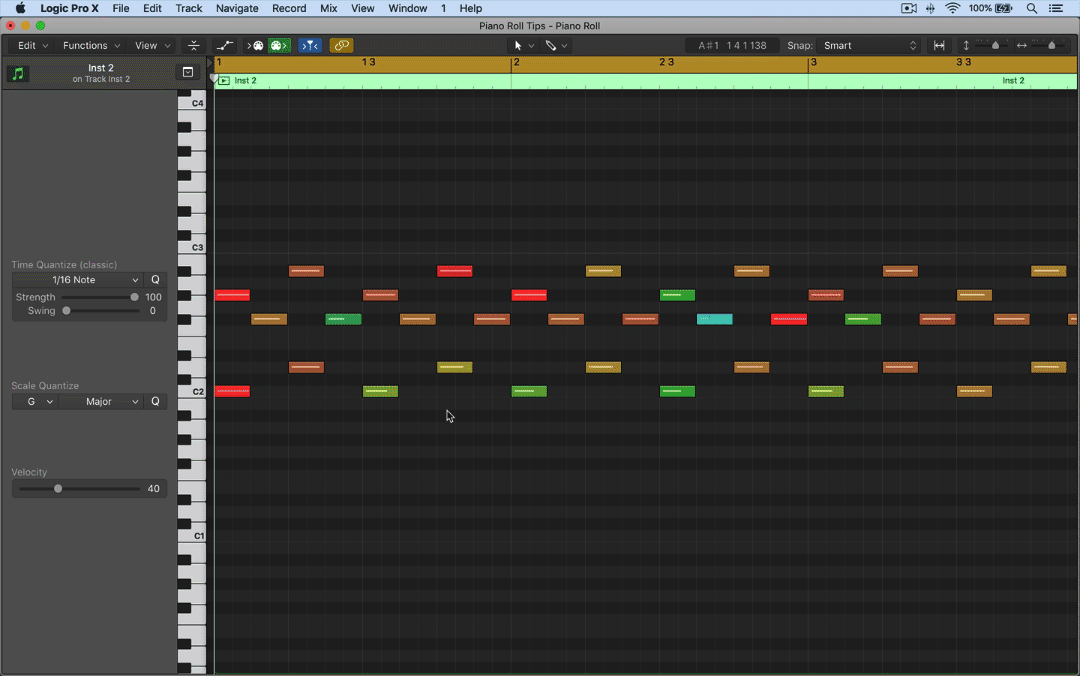Click the Collapse Mode icon

[194, 46]
